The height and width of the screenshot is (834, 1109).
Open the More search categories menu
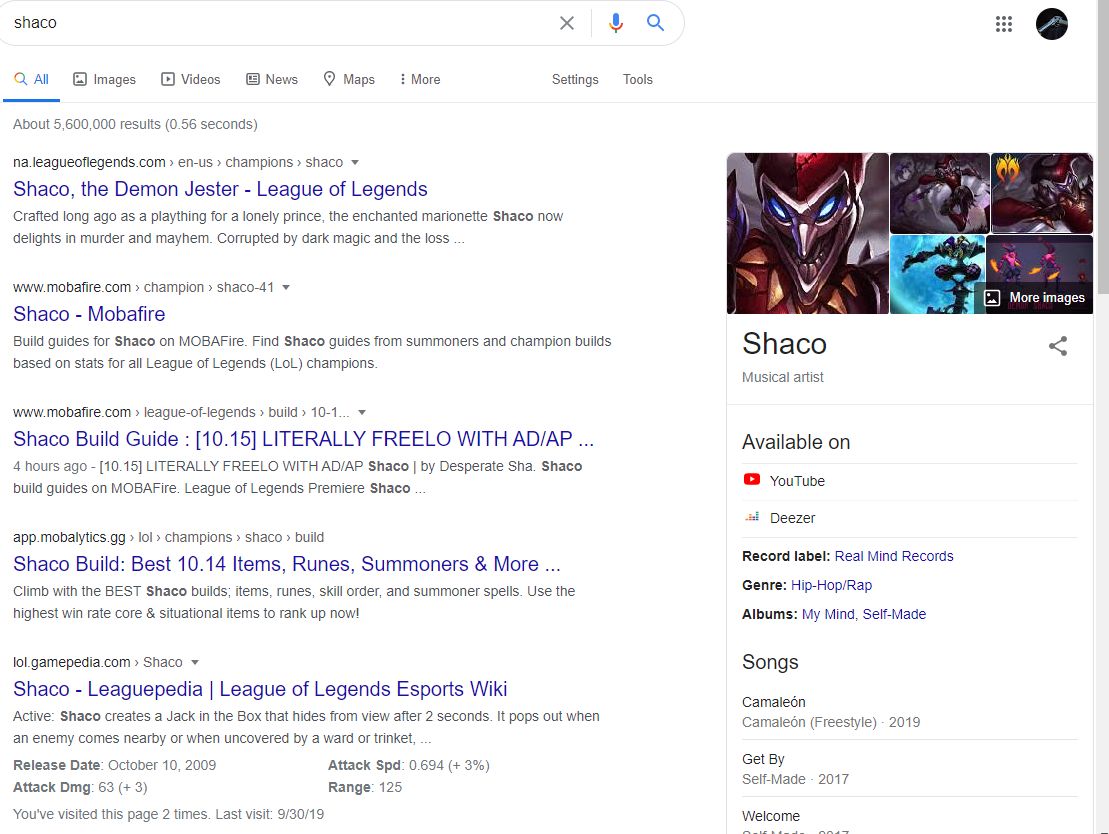point(419,79)
